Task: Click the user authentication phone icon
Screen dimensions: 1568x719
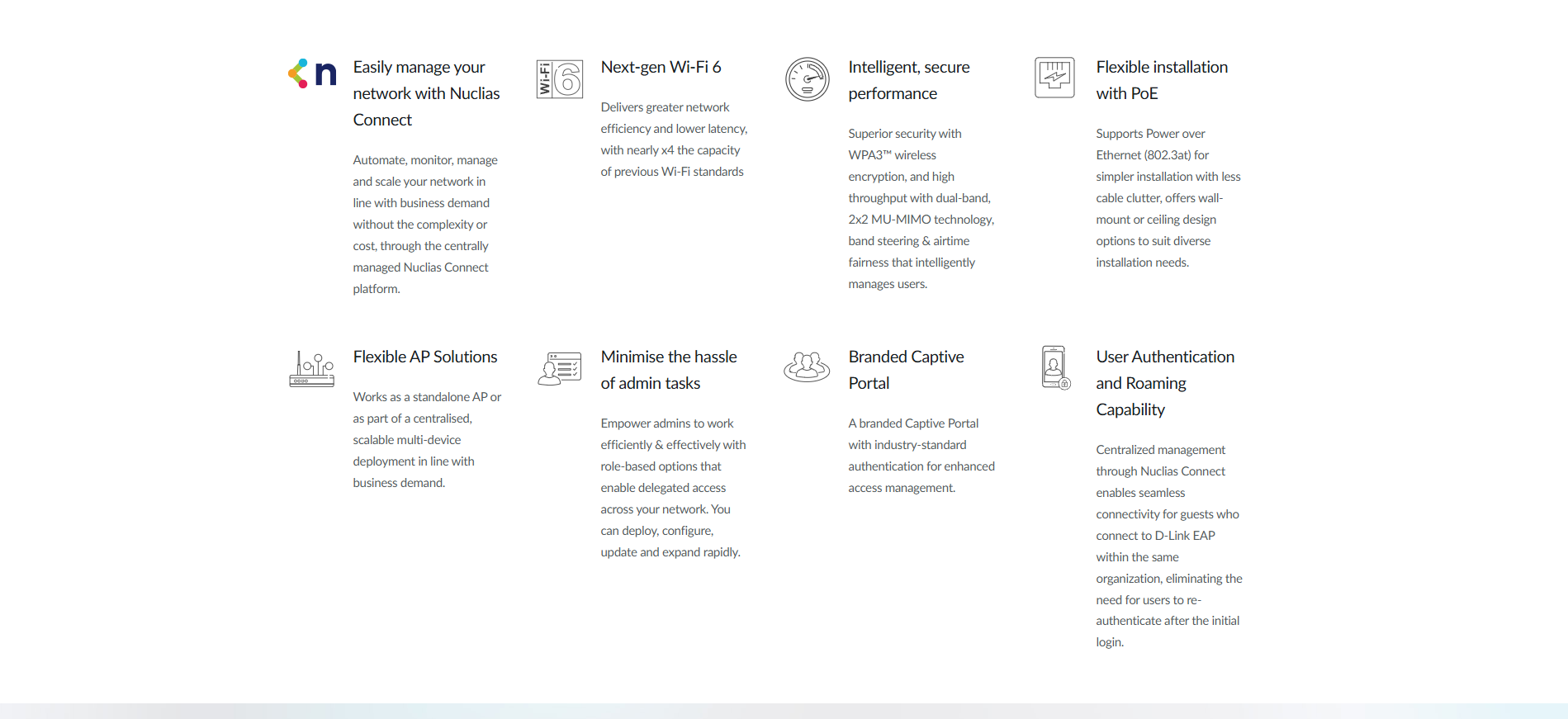Action: [x=1054, y=367]
